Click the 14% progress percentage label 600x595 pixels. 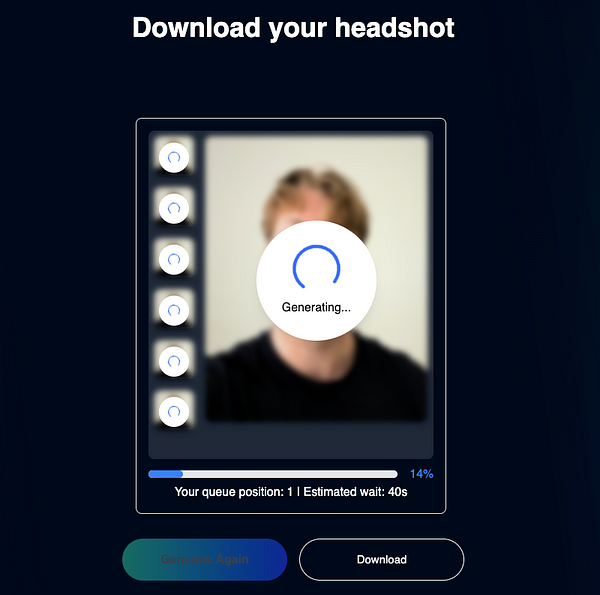pyautogui.click(x=421, y=474)
